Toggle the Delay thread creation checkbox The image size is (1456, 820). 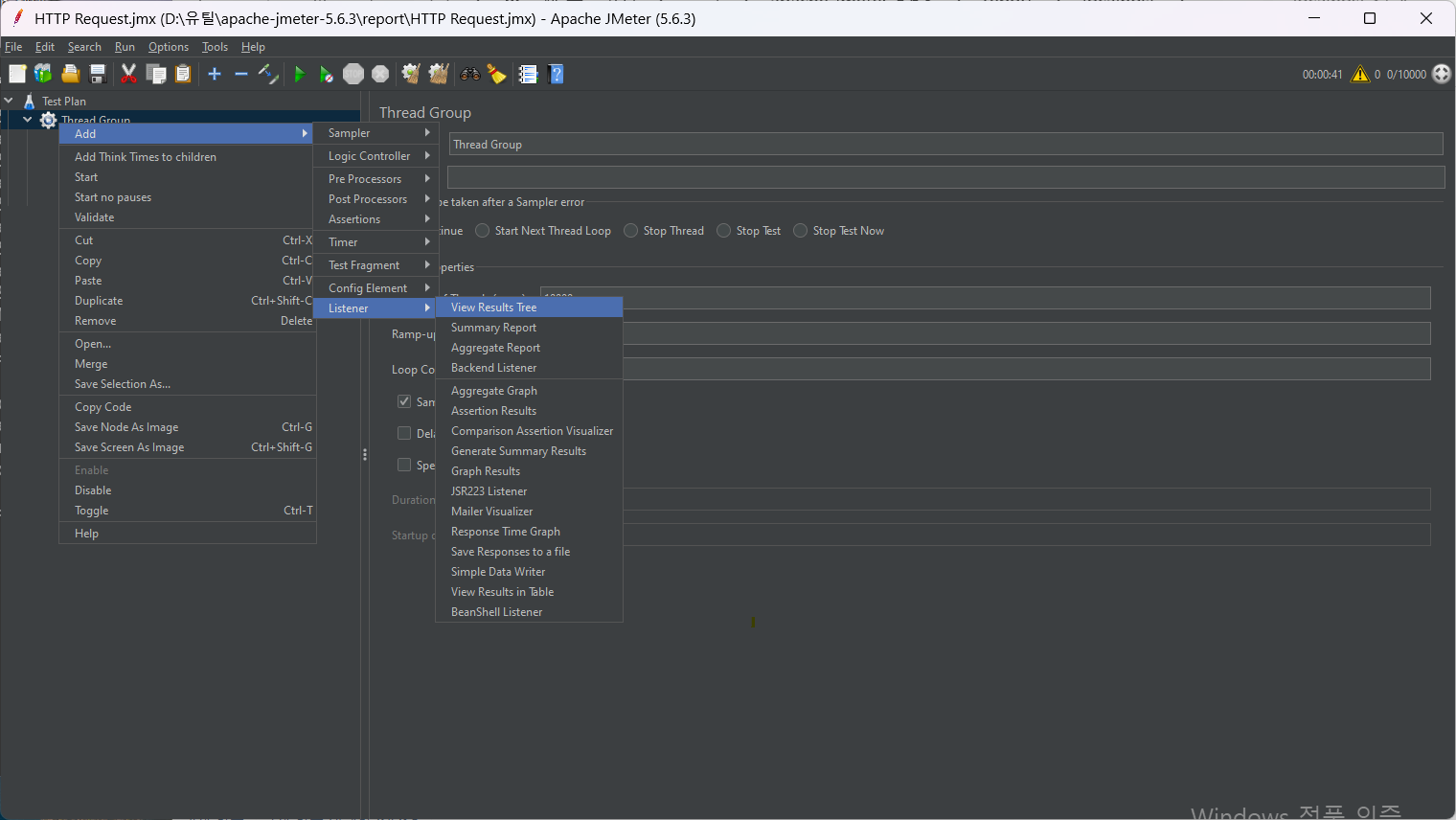pos(404,433)
